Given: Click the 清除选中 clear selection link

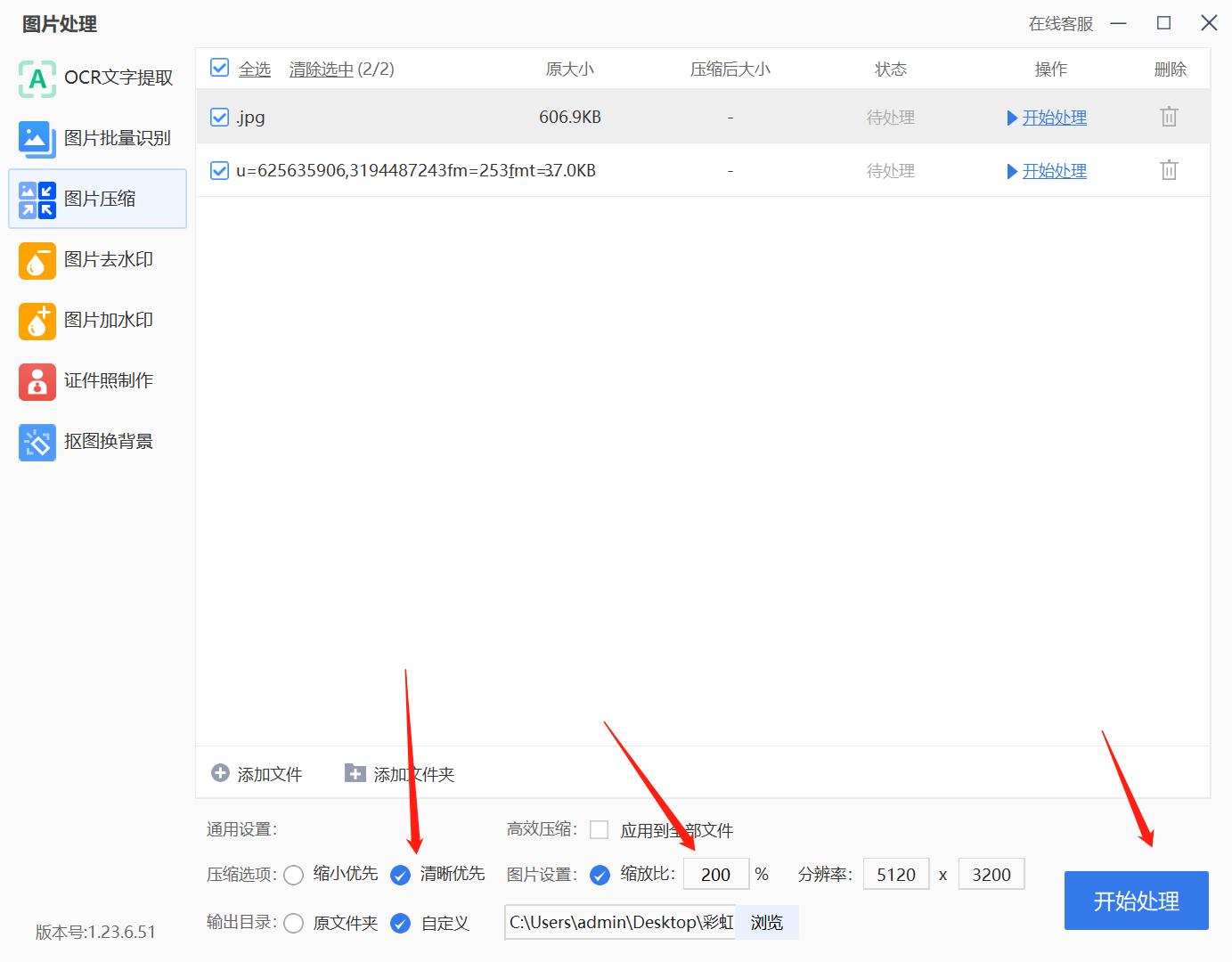Looking at the screenshot, I should [321, 68].
